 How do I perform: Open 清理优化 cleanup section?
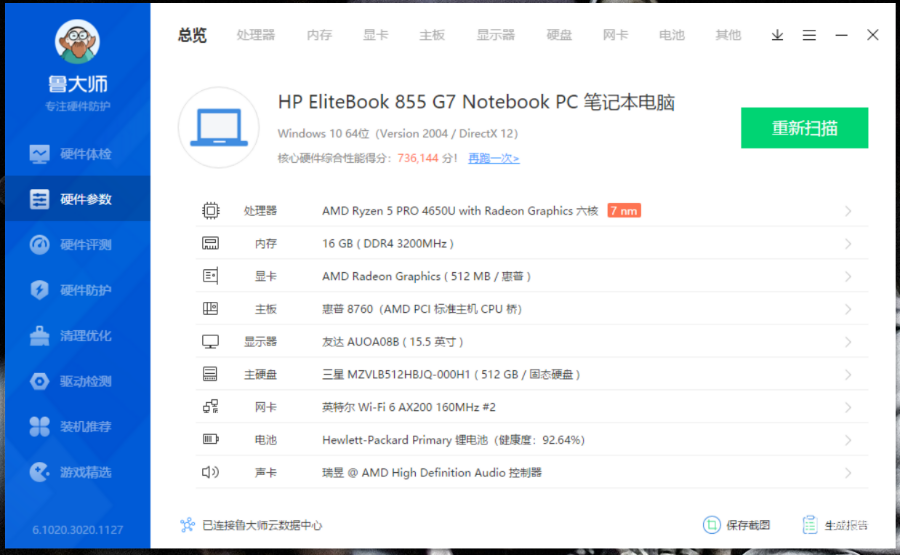coord(77,336)
